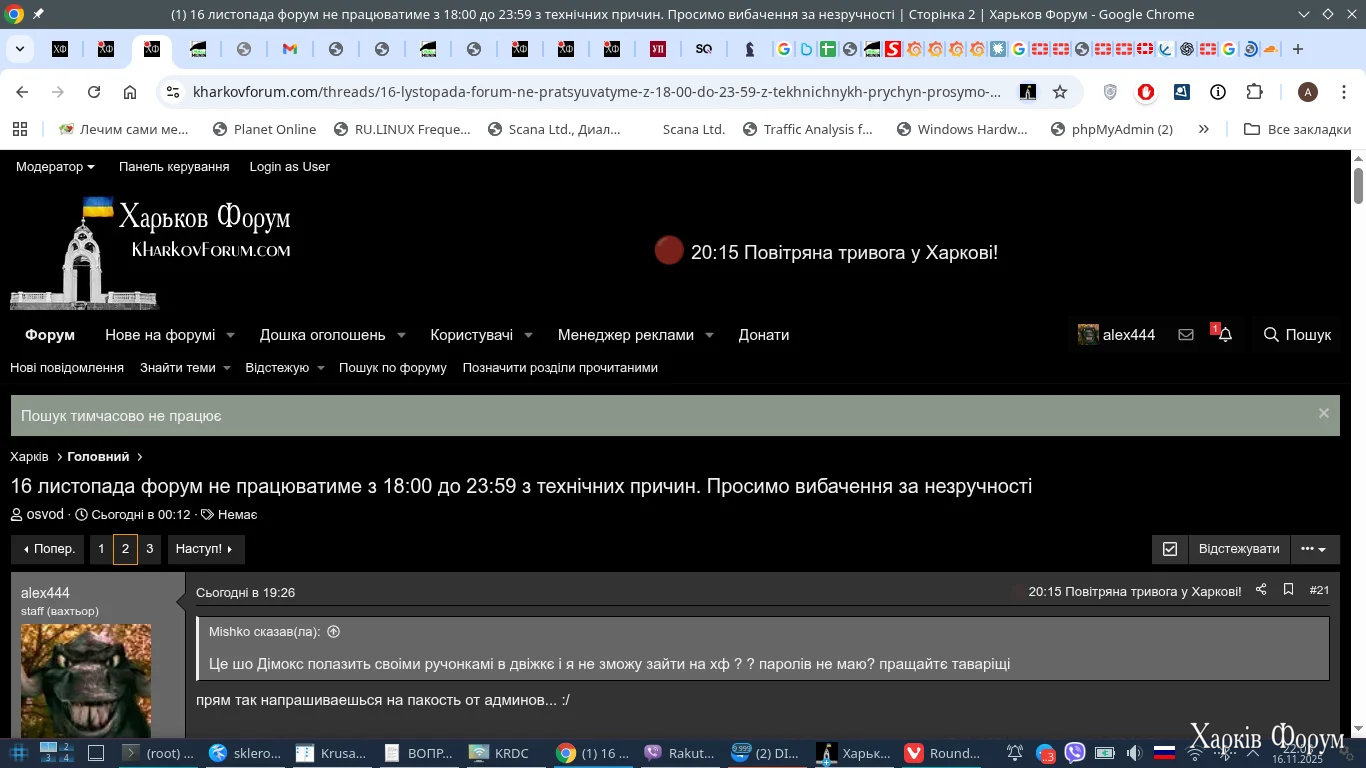Toggle the thread multi-select checkbox button
1366x768 pixels.
click(x=1169, y=549)
